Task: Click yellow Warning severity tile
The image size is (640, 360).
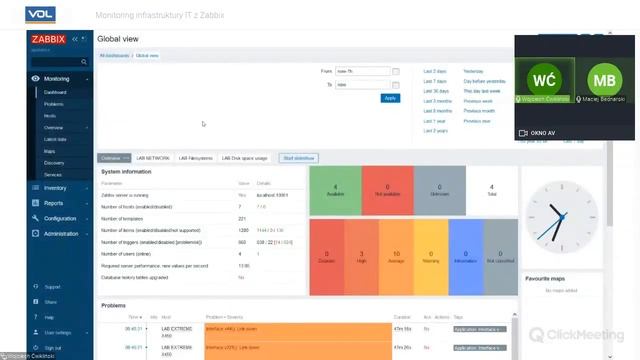Action: 431,257
